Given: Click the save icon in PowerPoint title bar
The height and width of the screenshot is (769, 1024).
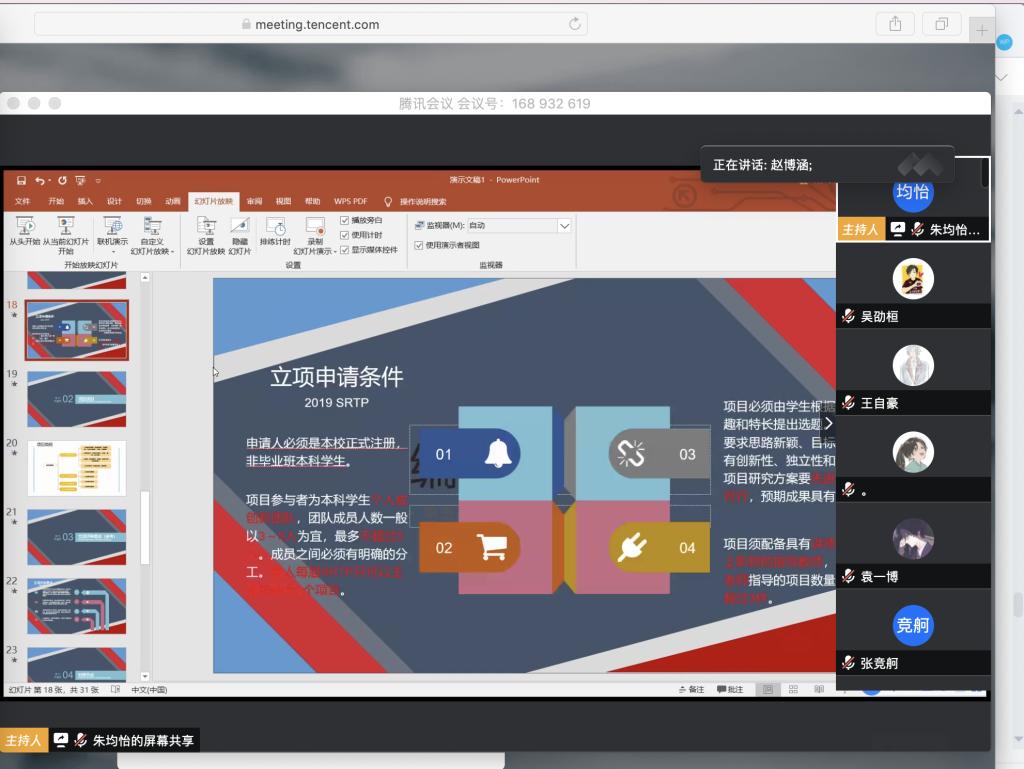Looking at the screenshot, I should [20, 180].
